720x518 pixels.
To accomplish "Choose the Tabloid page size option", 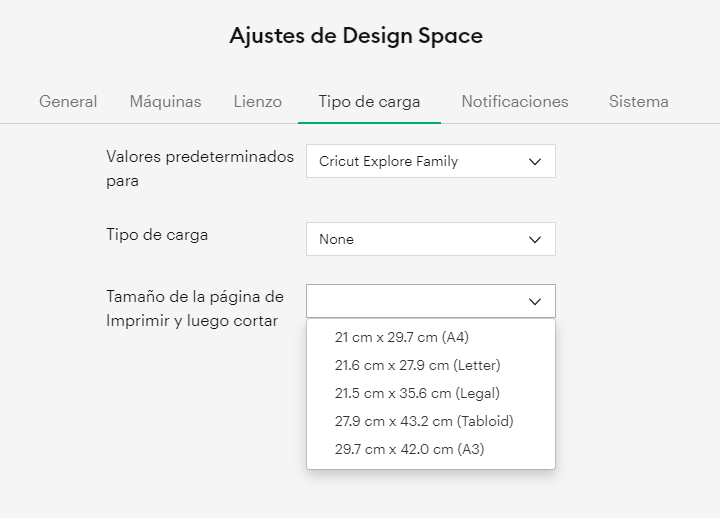I will [x=424, y=421].
